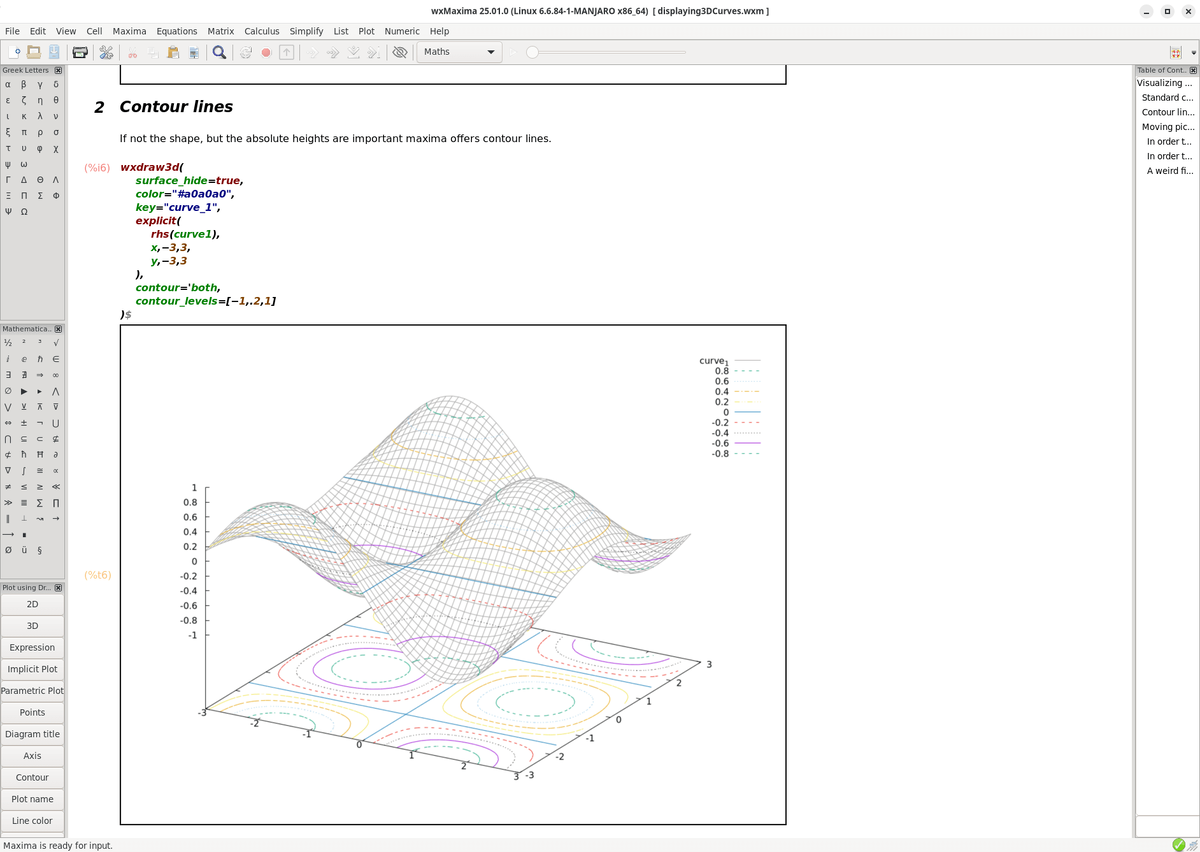This screenshot has width=1200, height=852.
Task: Click the New document icon
Action: coord(14,52)
